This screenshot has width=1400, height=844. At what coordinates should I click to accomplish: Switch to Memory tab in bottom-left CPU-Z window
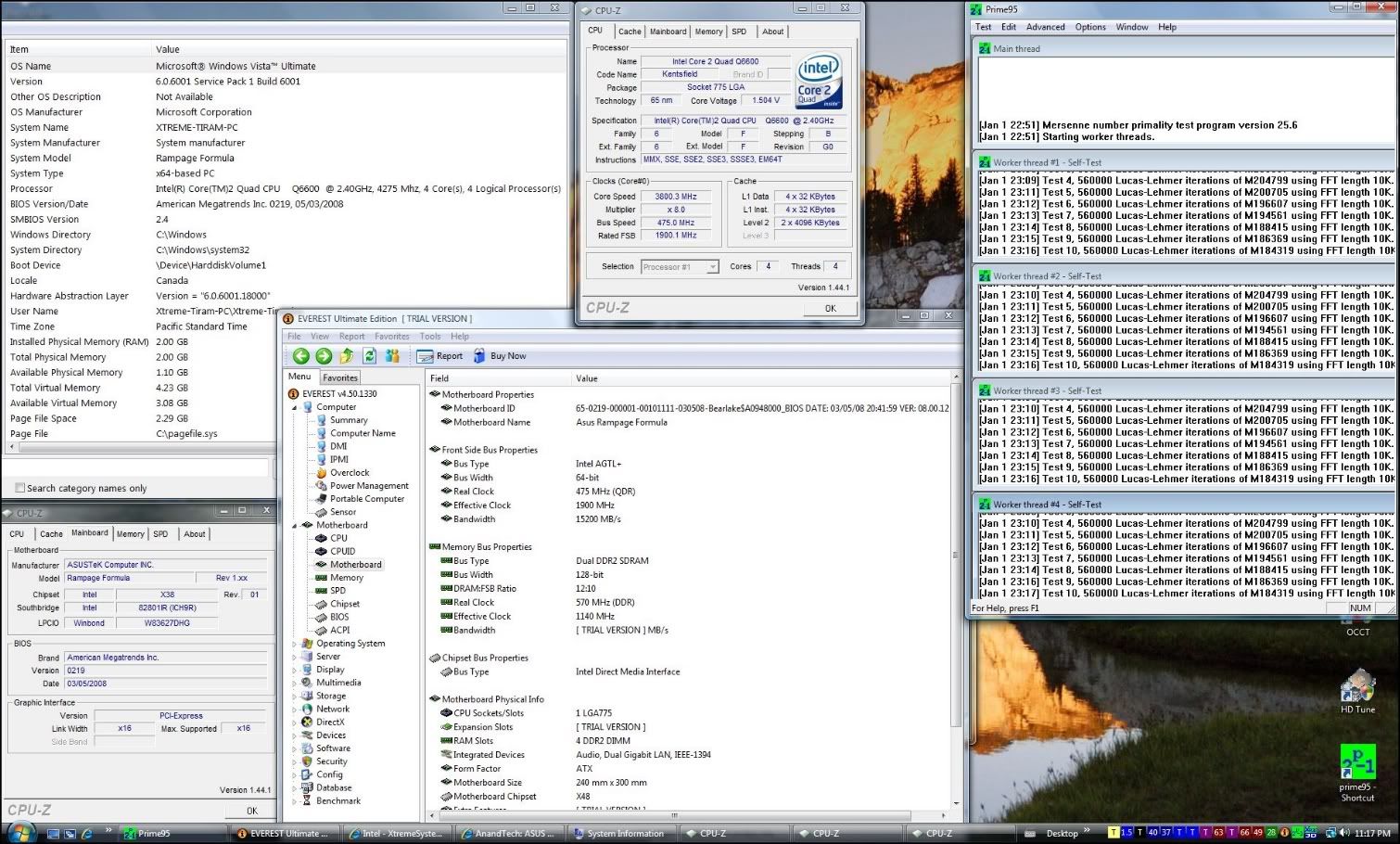[x=130, y=534]
